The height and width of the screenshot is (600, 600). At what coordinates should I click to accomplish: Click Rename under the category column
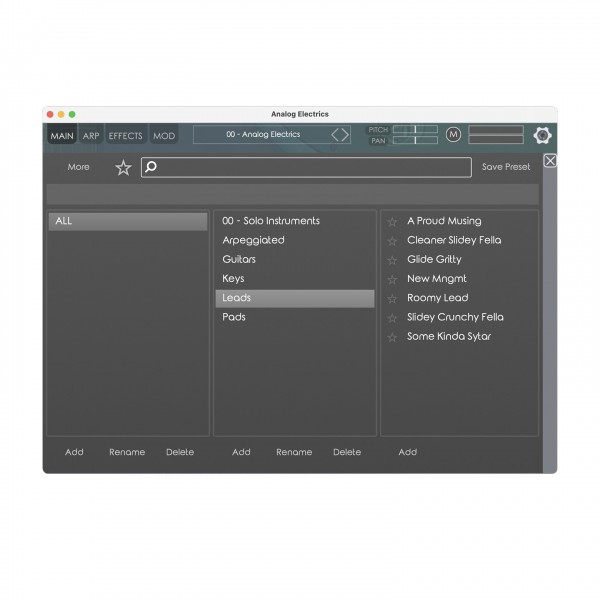(x=294, y=452)
